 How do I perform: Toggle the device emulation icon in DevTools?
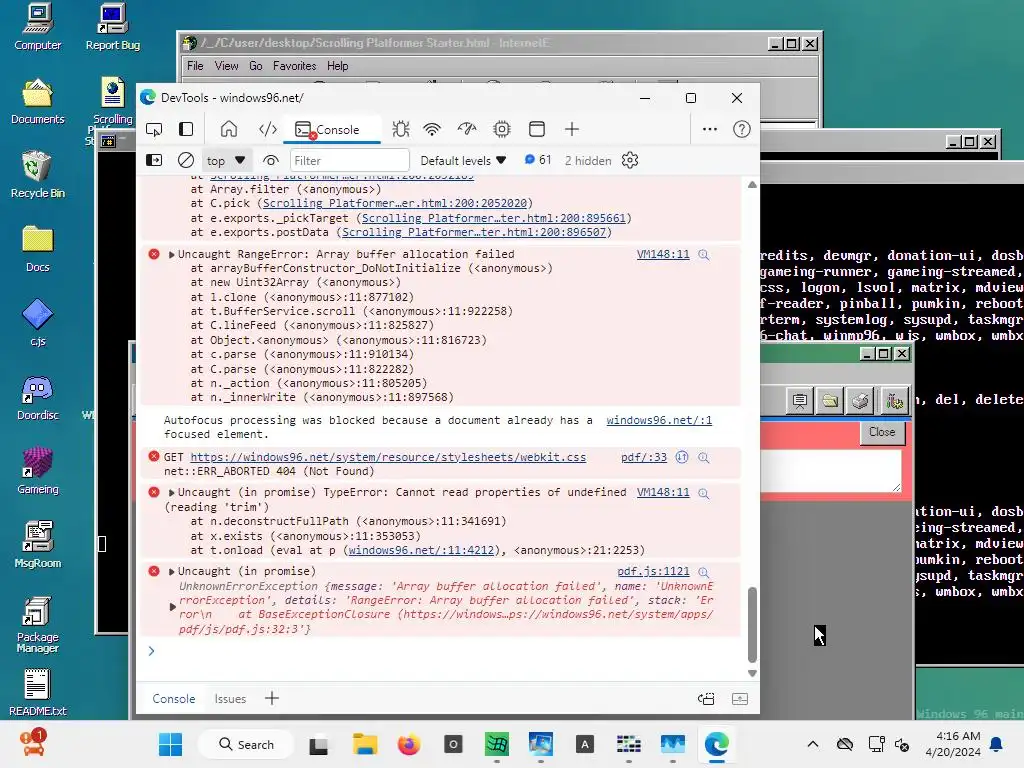click(154, 129)
